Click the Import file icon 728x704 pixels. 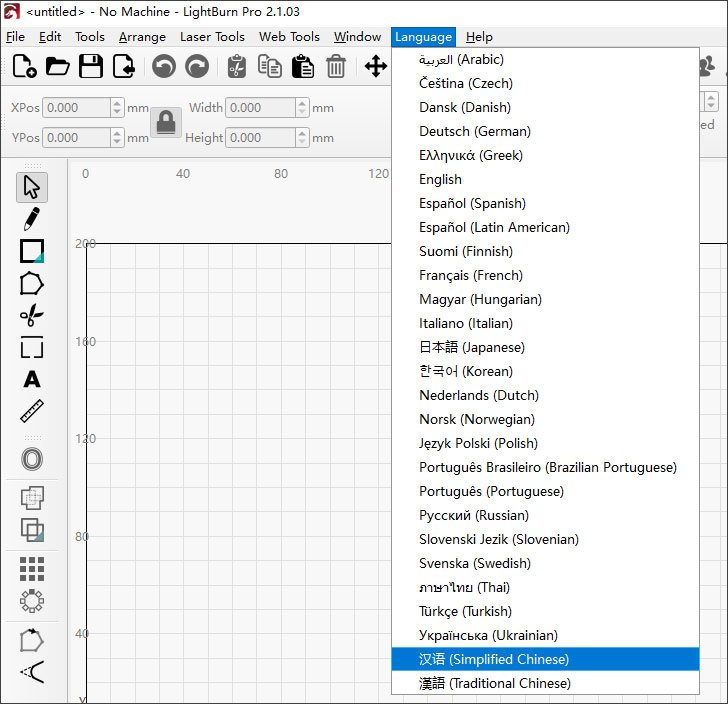coord(124,66)
